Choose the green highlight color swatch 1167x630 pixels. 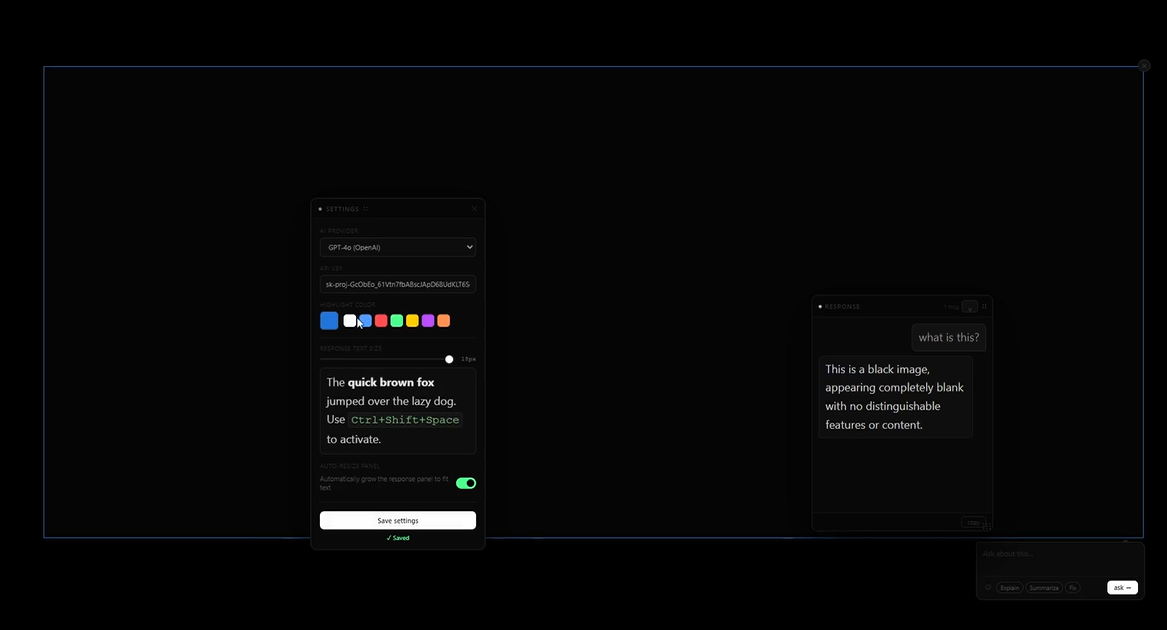click(x=397, y=320)
